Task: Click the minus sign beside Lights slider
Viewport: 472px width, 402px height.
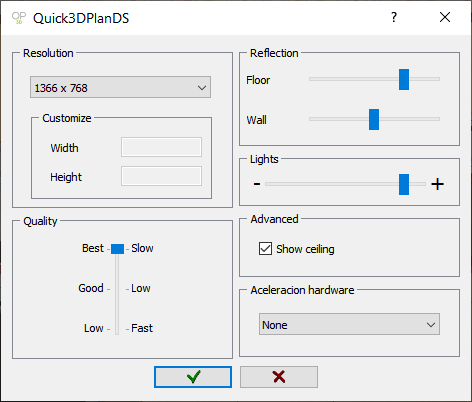Action: tap(257, 184)
